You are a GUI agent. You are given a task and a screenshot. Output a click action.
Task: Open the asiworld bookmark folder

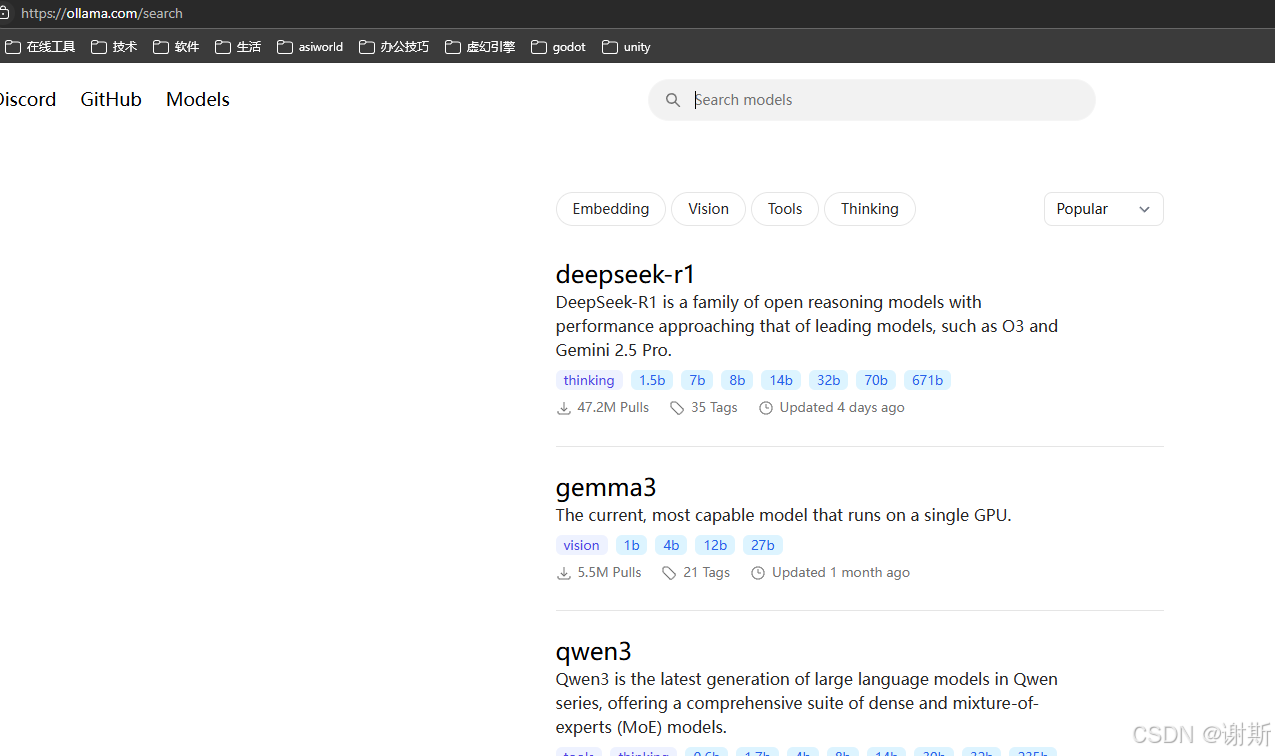310,47
